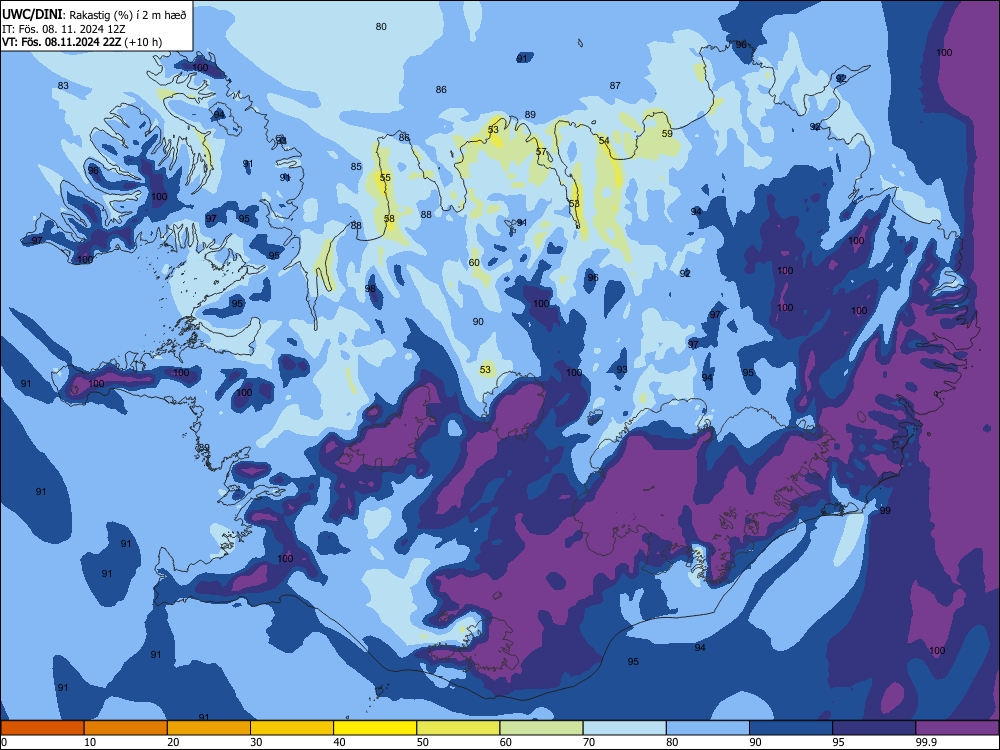
Task: Click the legend tick label 95
Action: [x=838, y=742]
